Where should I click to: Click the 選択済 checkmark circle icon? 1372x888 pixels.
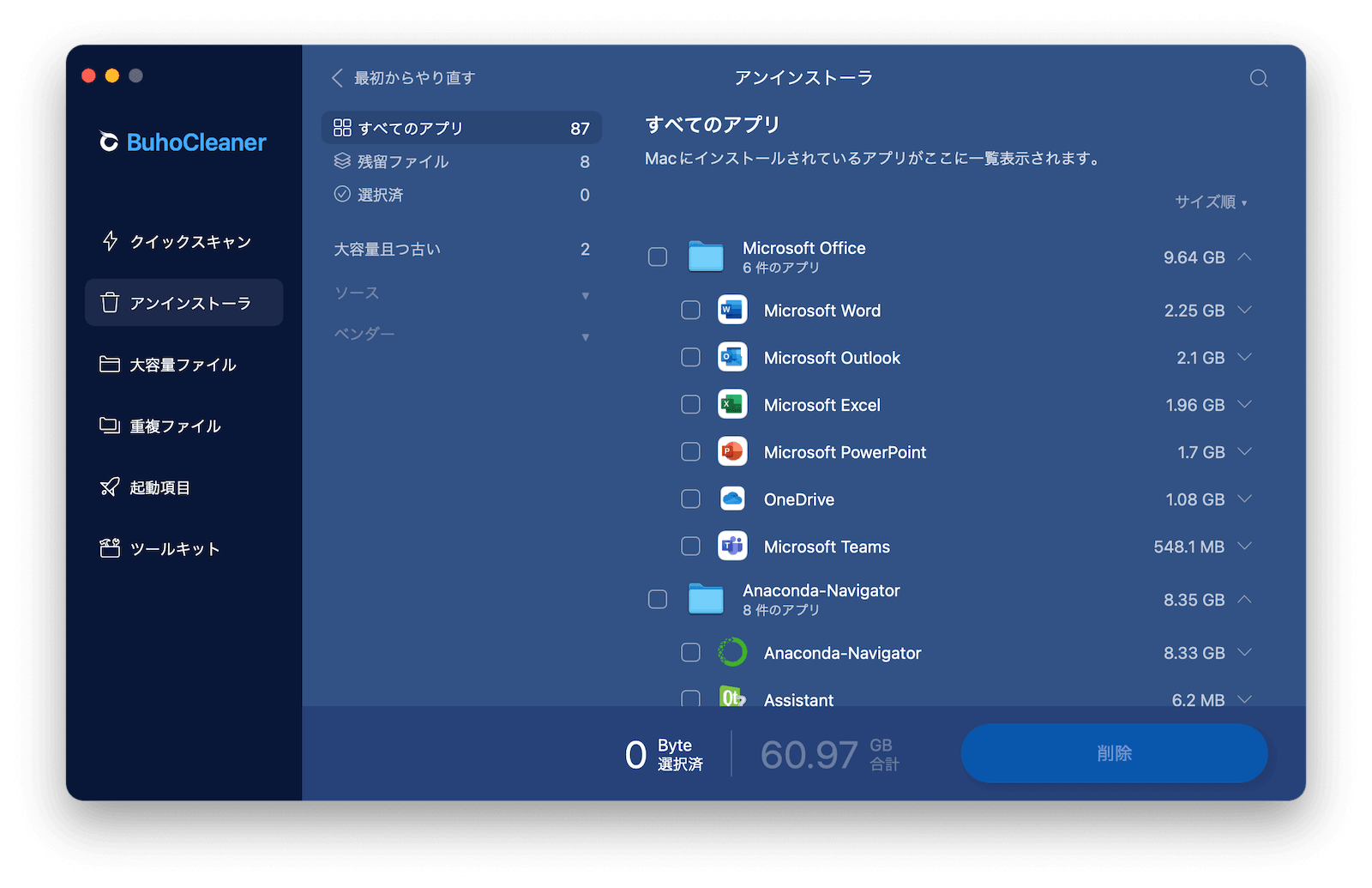342,194
